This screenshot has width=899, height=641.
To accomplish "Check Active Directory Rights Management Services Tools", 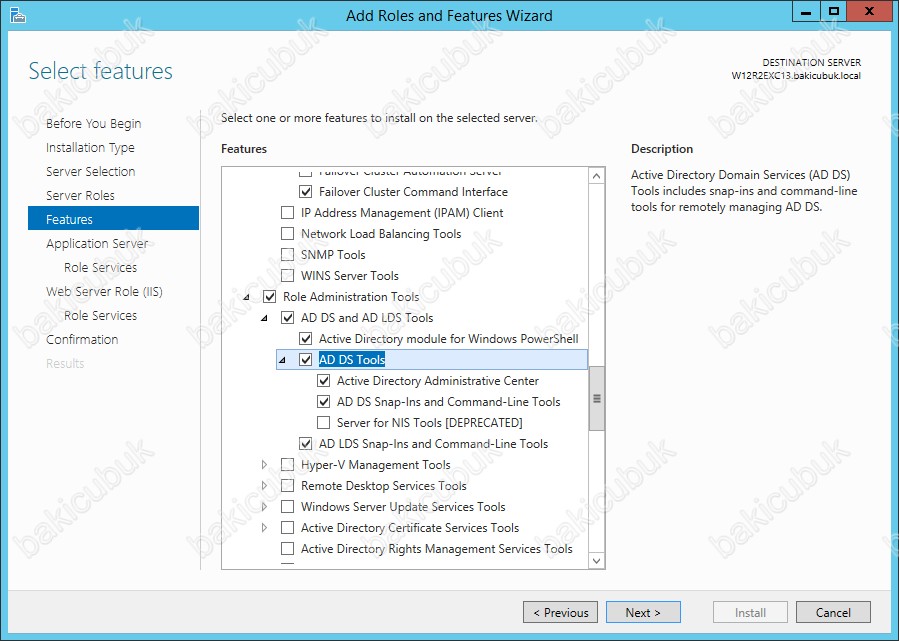I will (287, 549).
